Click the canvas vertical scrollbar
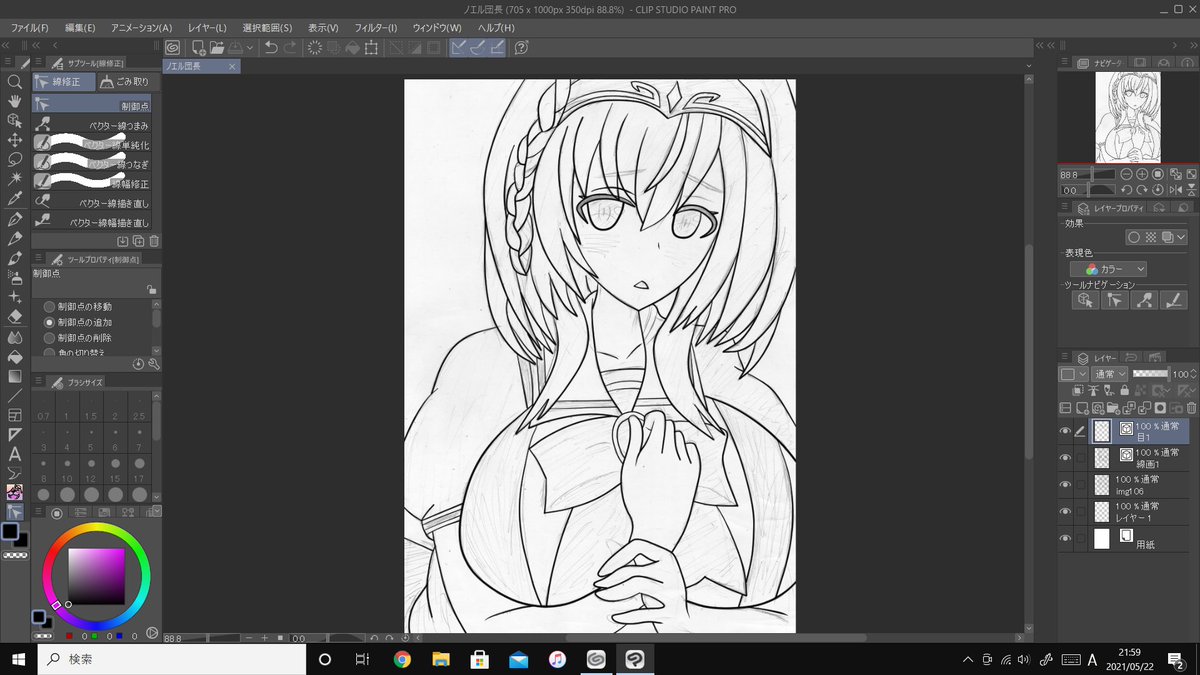Viewport: 1200px width, 675px height. coord(1030,350)
